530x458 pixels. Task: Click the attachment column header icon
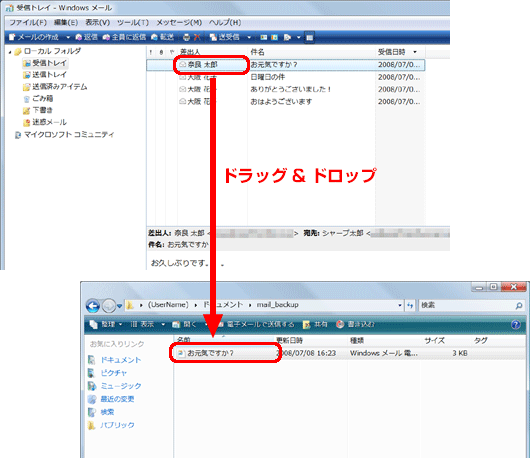click(161, 52)
